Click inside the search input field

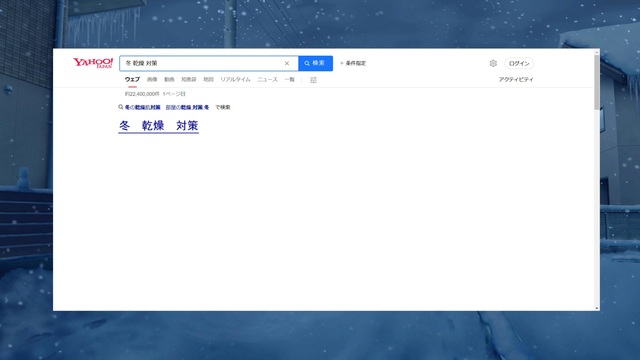pos(202,63)
